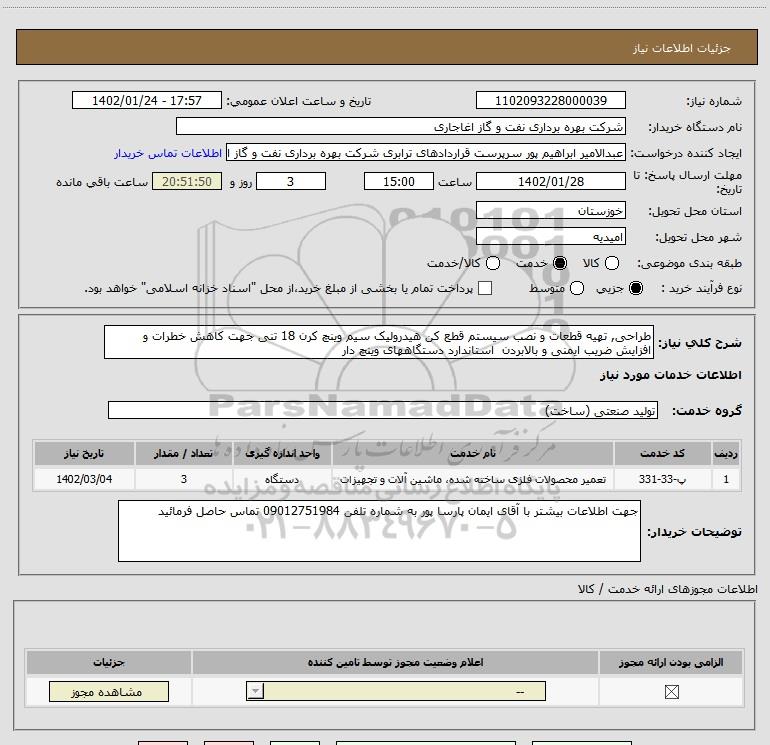
Task: Click the شرح کلی نیاز description box
Action: [x=379, y=342]
